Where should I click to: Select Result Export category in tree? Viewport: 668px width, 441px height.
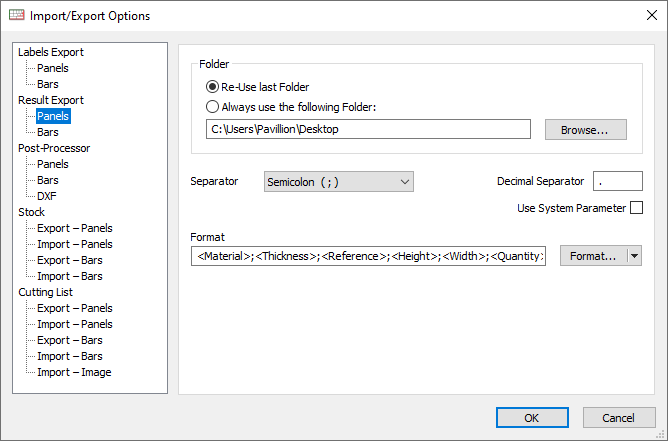[51, 100]
